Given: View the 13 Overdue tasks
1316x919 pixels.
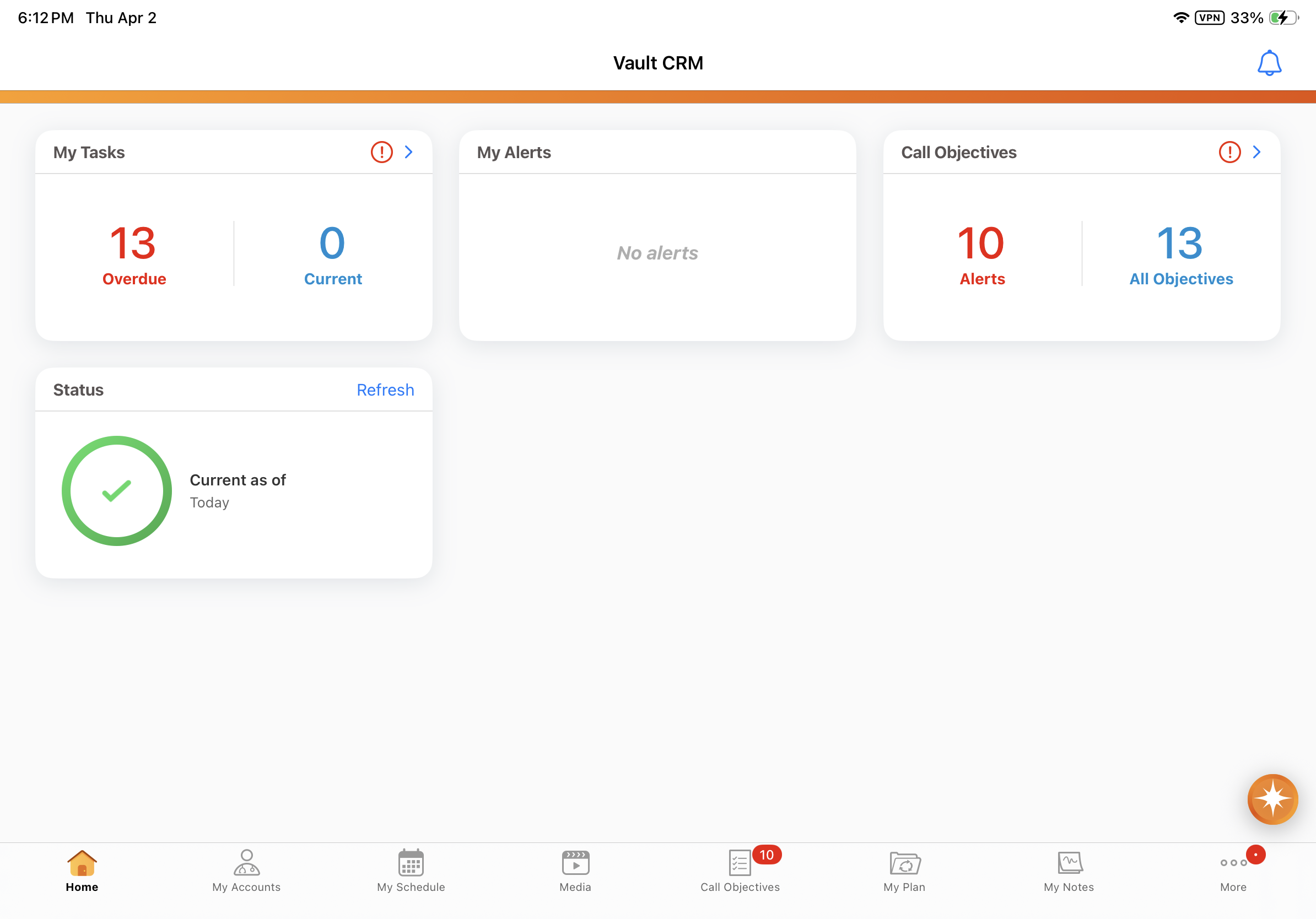Looking at the screenshot, I should tap(133, 254).
